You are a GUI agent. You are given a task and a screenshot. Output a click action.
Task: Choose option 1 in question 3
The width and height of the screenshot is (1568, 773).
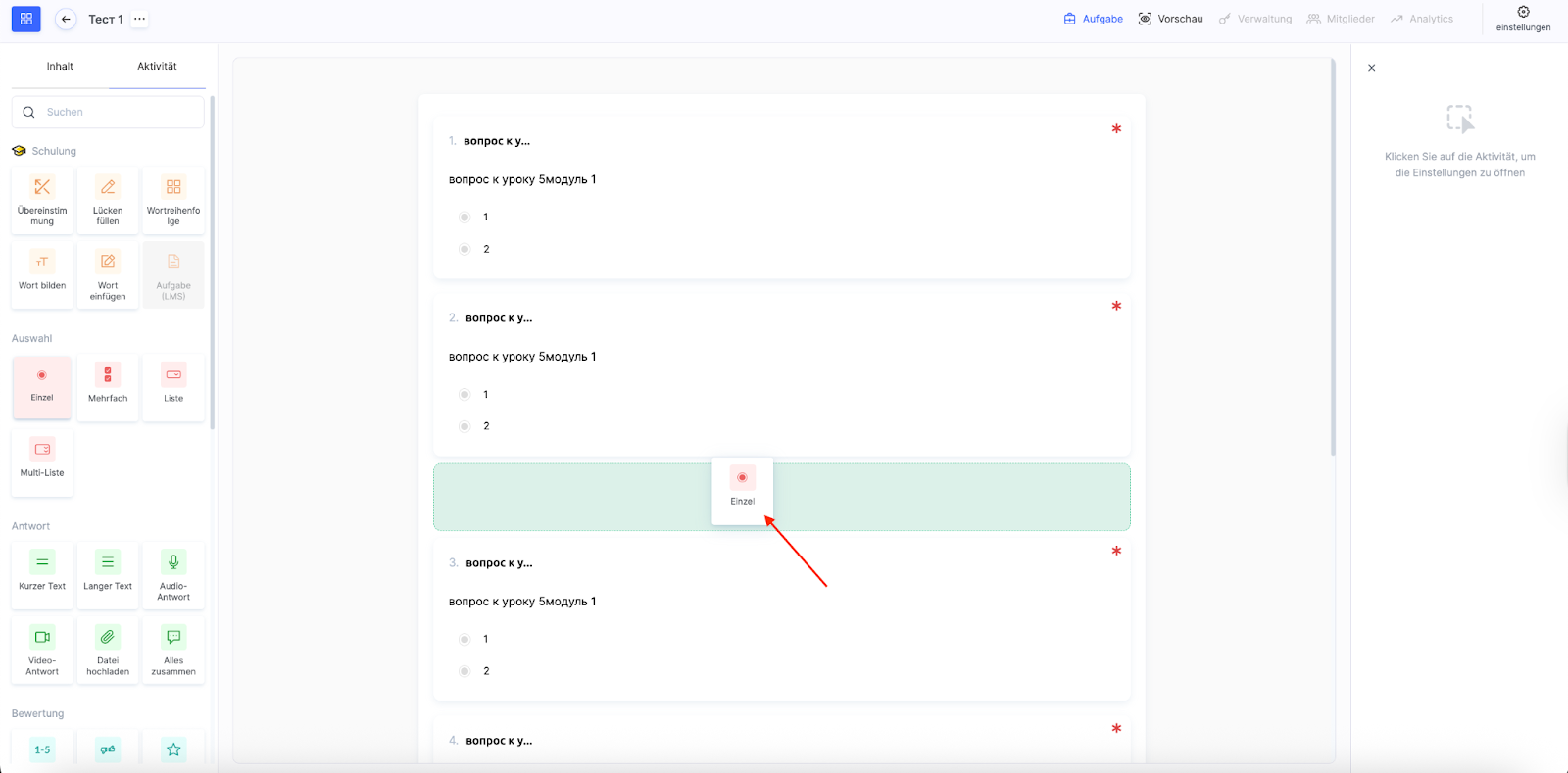tap(465, 640)
